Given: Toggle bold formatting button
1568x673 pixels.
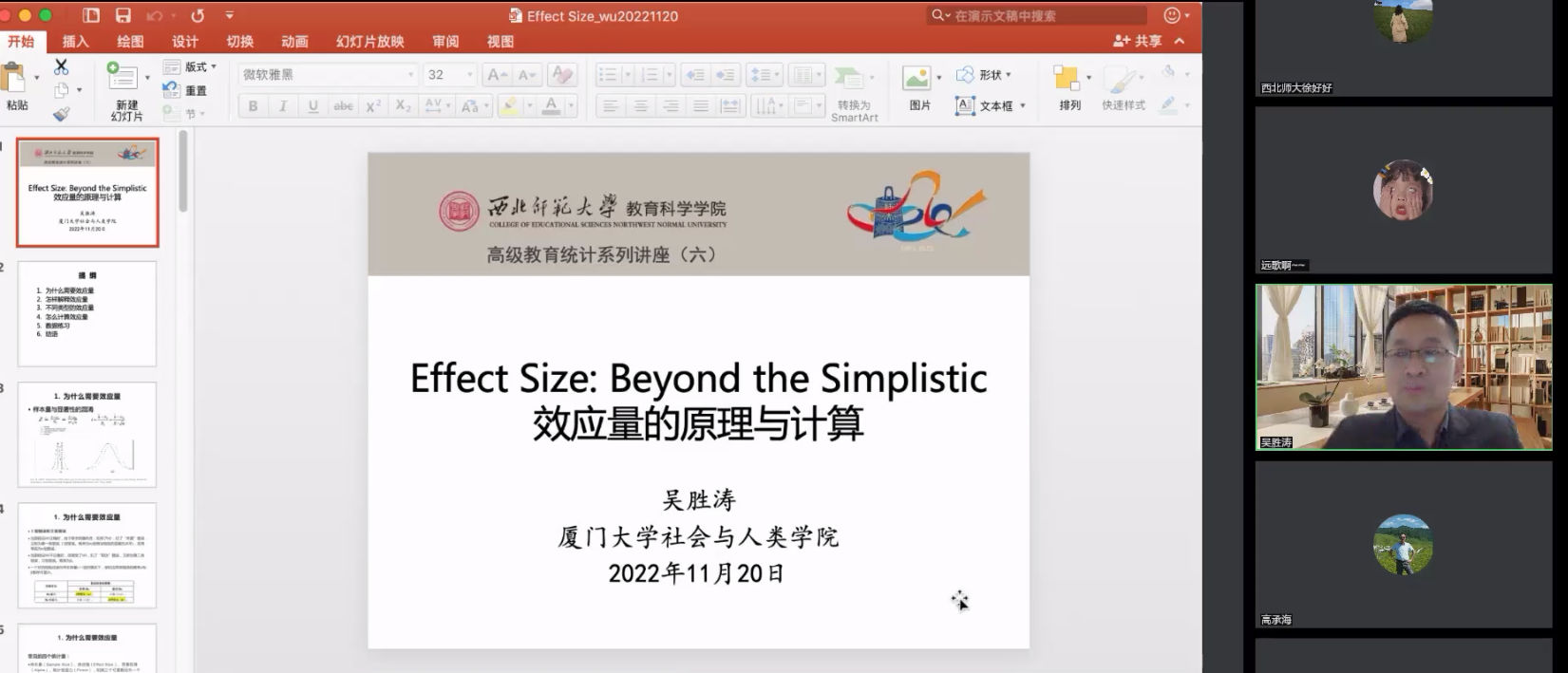Looking at the screenshot, I should pyautogui.click(x=253, y=106).
